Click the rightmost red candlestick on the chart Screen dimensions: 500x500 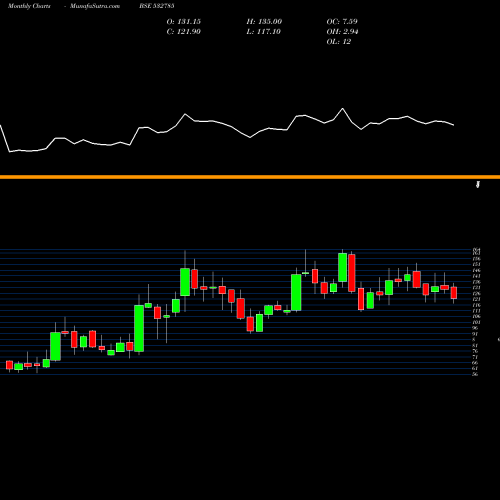tap(454, 293)
